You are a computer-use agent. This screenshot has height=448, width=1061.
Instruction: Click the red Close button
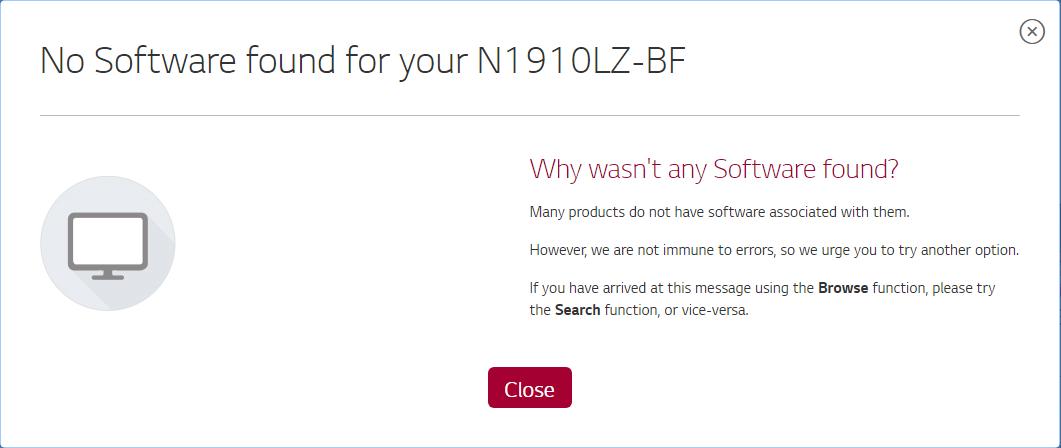[x=530, y=388]
